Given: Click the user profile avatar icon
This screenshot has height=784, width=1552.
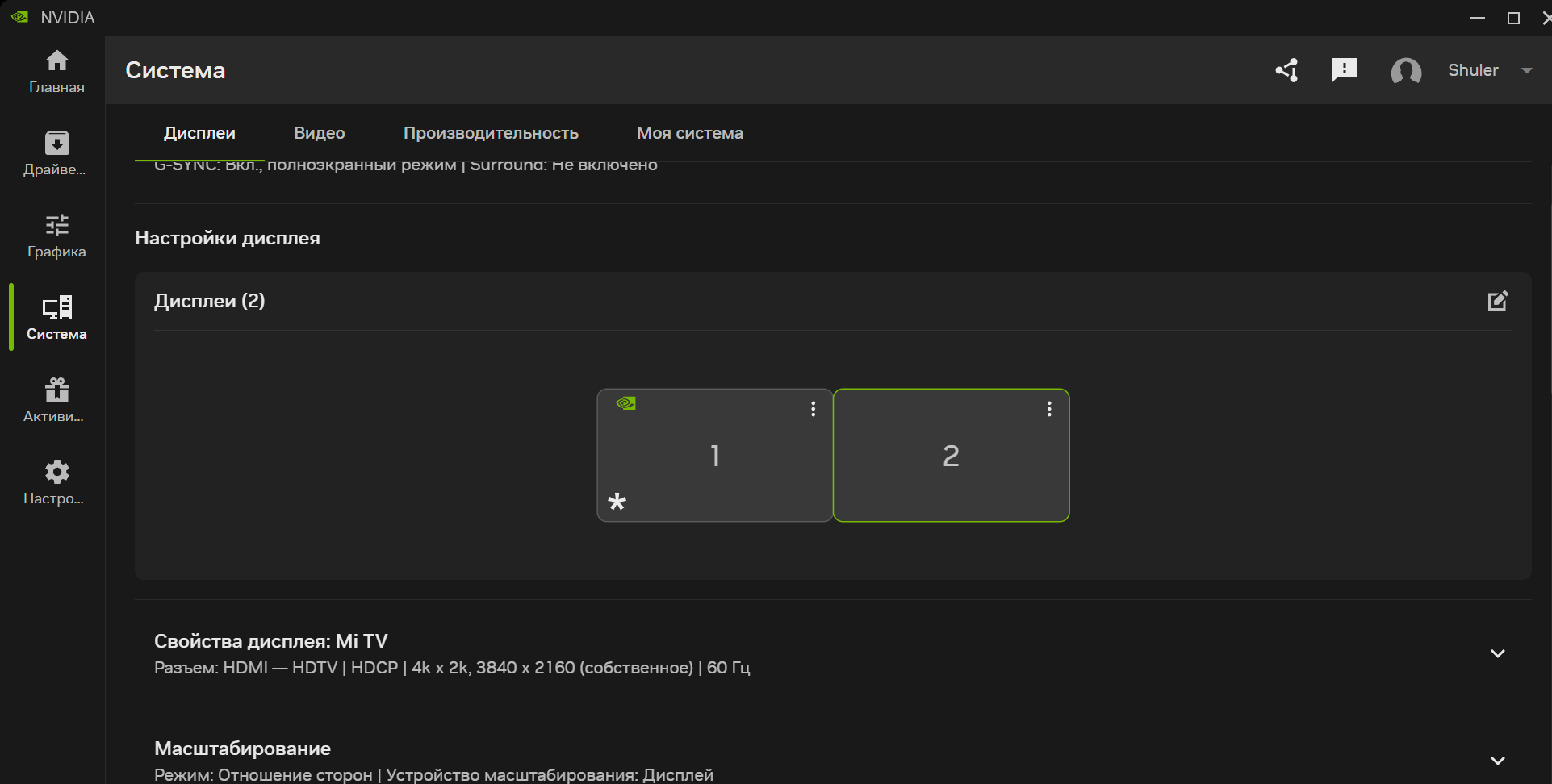Looking at the screenshot, I should (x=1406, y=71).
